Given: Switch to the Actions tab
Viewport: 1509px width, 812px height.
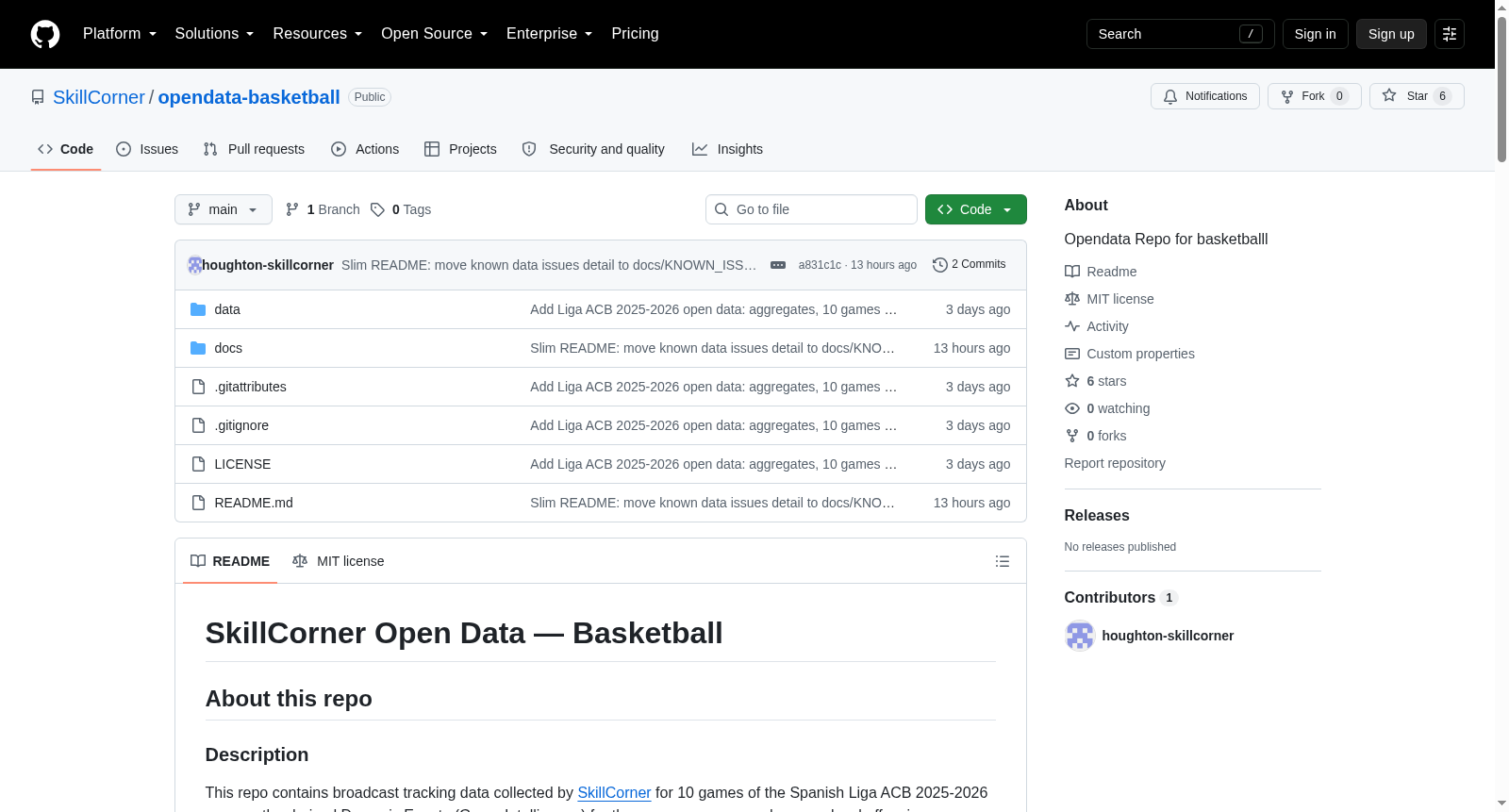Looking at the screenshot, I should 365,149.
